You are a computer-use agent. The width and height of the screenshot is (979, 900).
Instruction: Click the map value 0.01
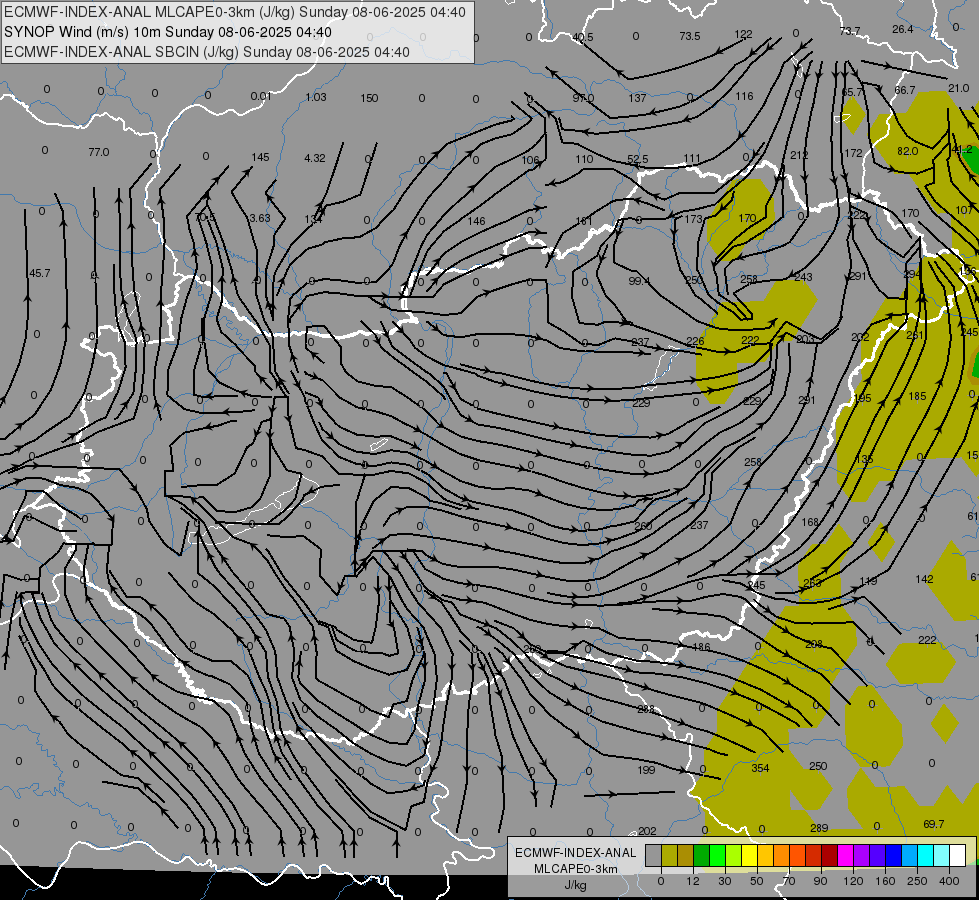click(x=261, y=96)
